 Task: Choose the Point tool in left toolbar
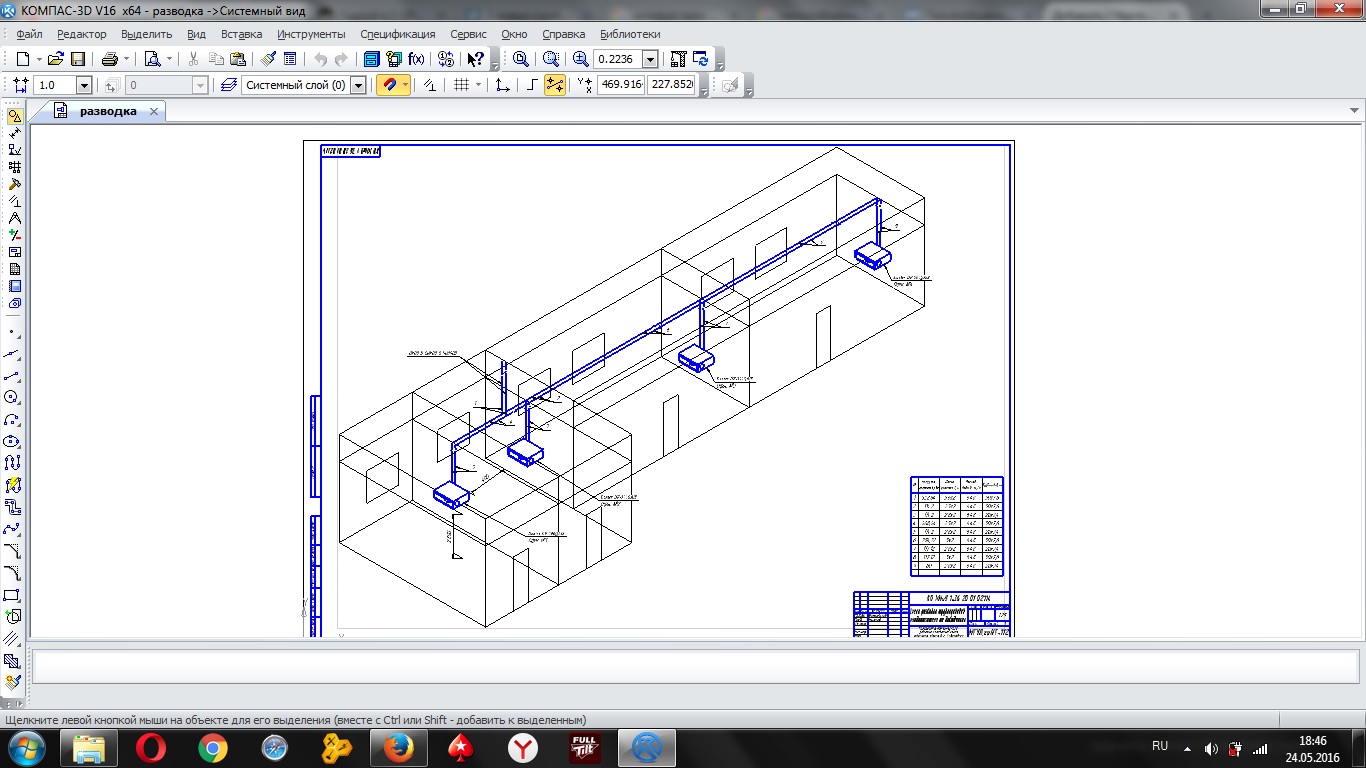tap(13, 331)
